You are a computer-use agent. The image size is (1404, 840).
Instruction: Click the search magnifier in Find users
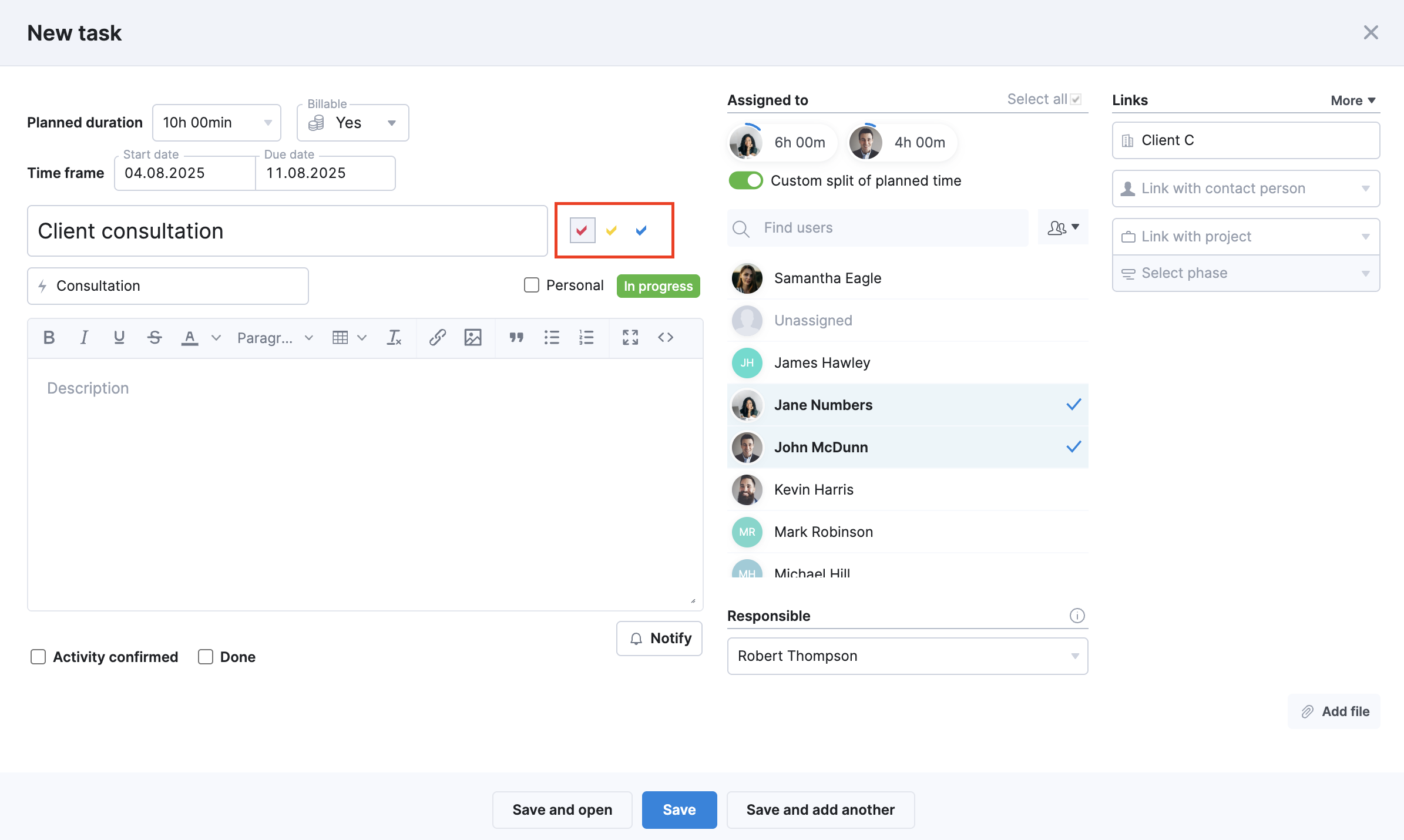741,229
